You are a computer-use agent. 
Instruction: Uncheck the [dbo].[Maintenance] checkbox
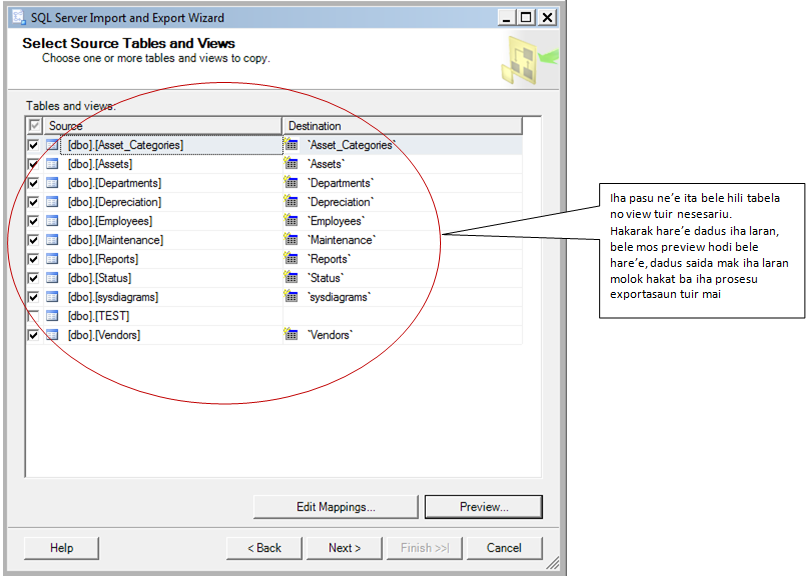34,240
